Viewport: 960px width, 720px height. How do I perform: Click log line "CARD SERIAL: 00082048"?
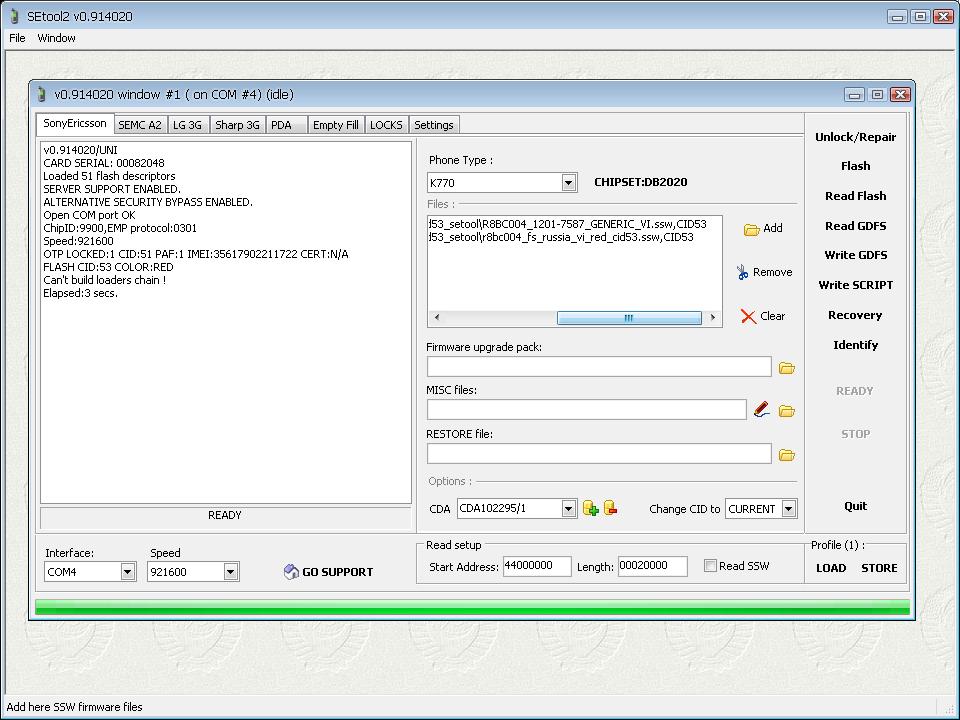(x=104, y=163)
